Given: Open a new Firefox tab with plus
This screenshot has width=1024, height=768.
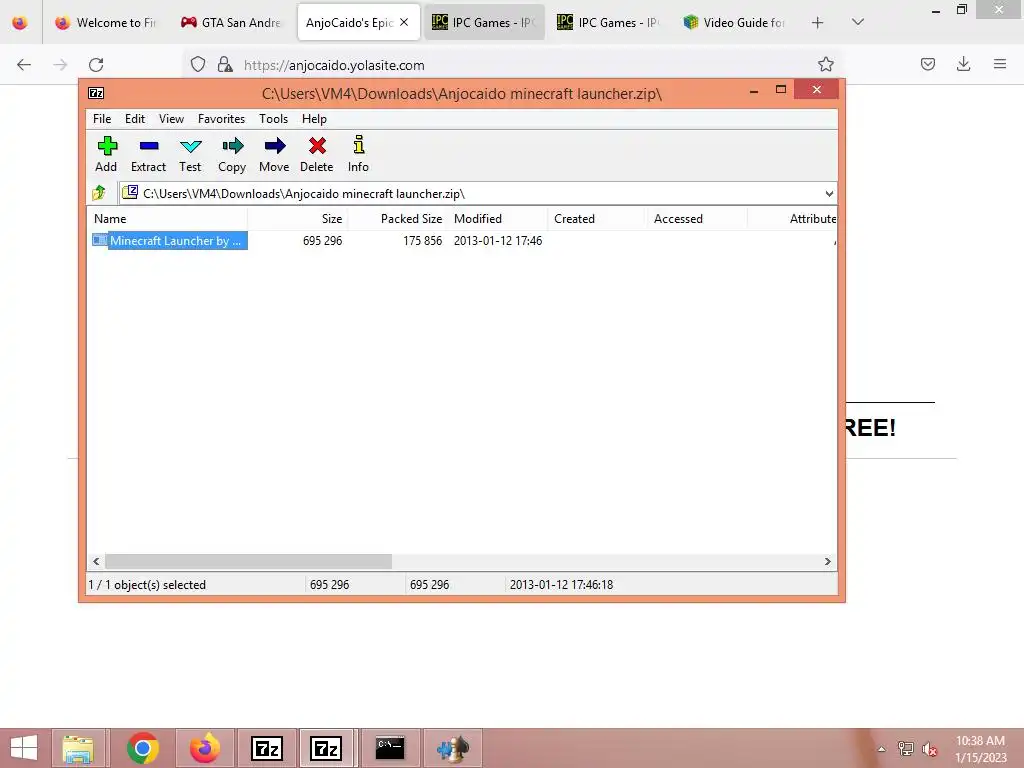Looking at the screenshot, I should (x=817, y=23).
